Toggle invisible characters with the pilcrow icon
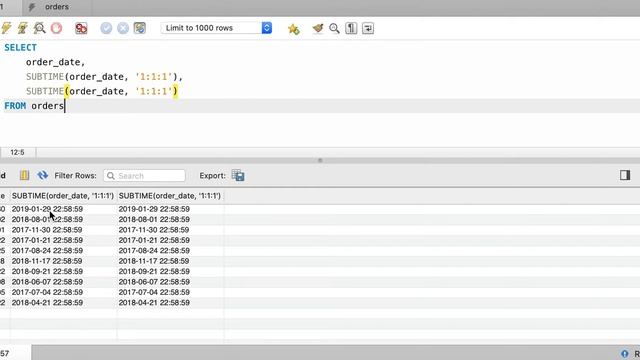640x360 pixels. pyautogui.click(x=351, y=28)
